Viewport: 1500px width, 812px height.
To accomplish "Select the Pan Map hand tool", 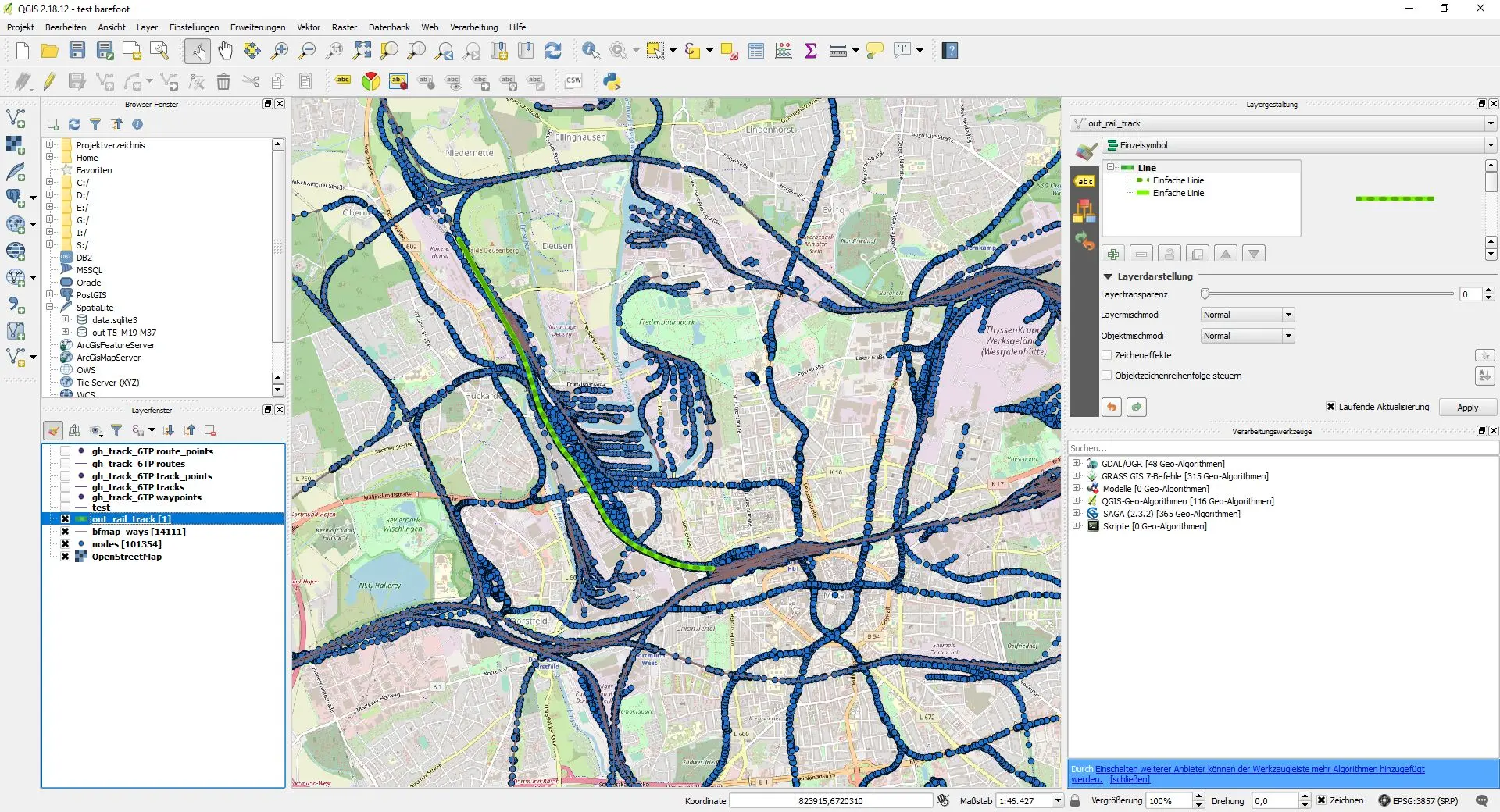I will 225,51.
